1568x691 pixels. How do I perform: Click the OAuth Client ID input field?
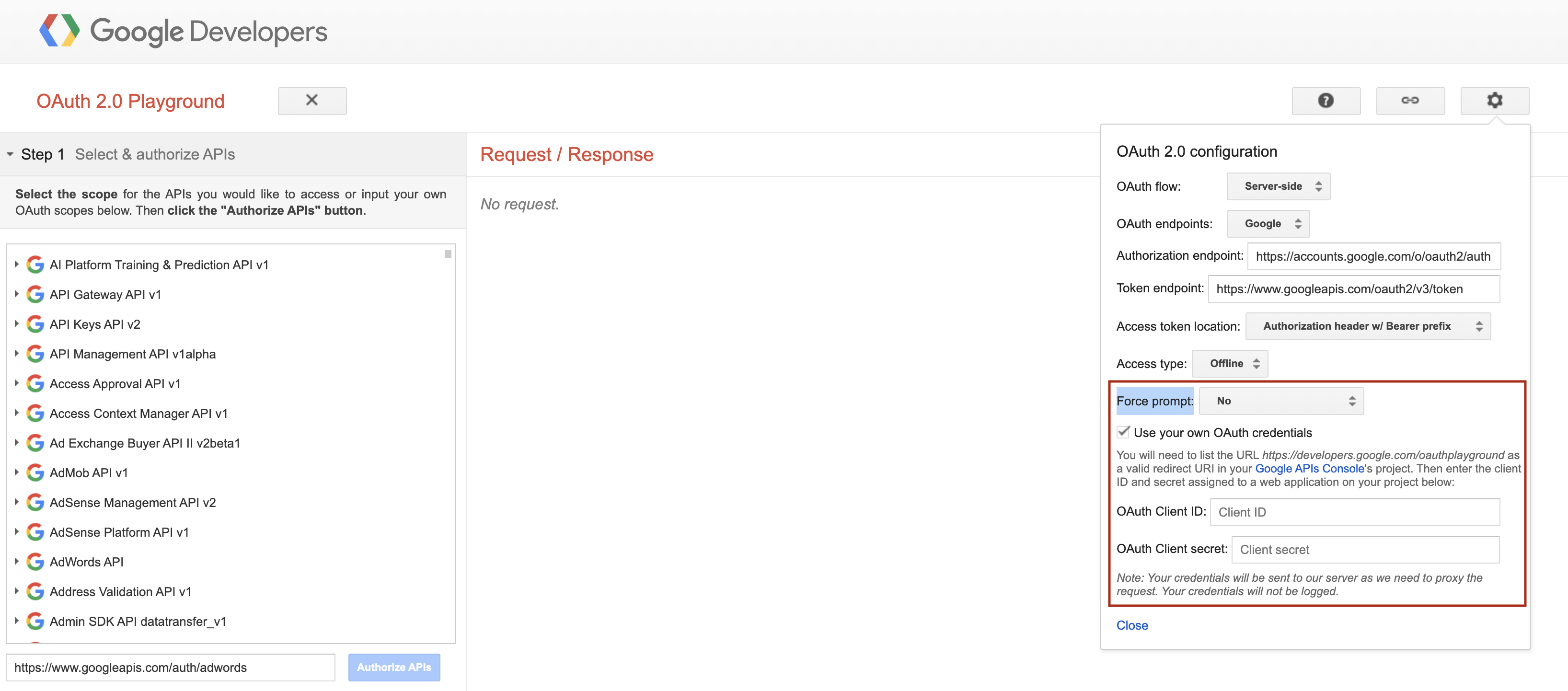(1354, 512)
